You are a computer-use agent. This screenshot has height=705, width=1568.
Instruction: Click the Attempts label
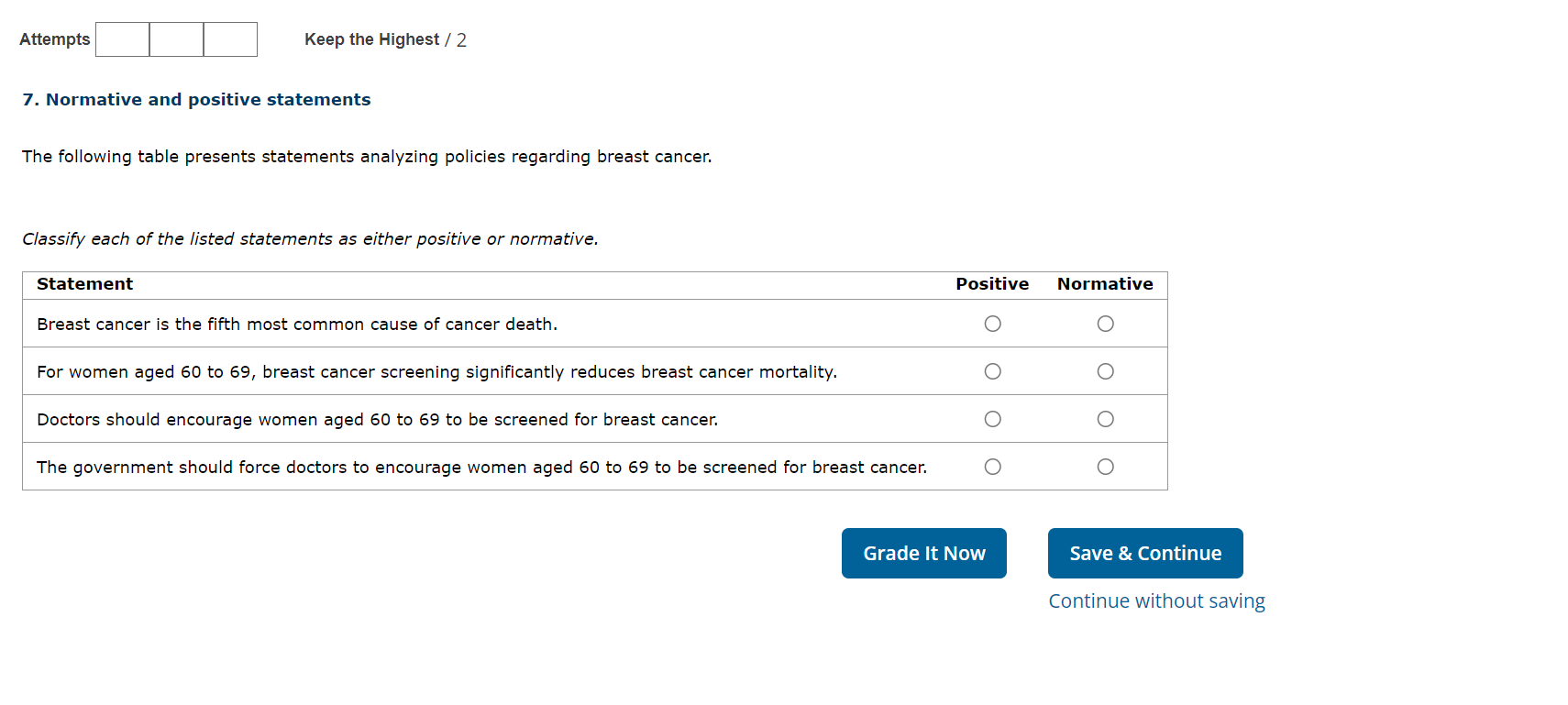[x=55, y=39]
